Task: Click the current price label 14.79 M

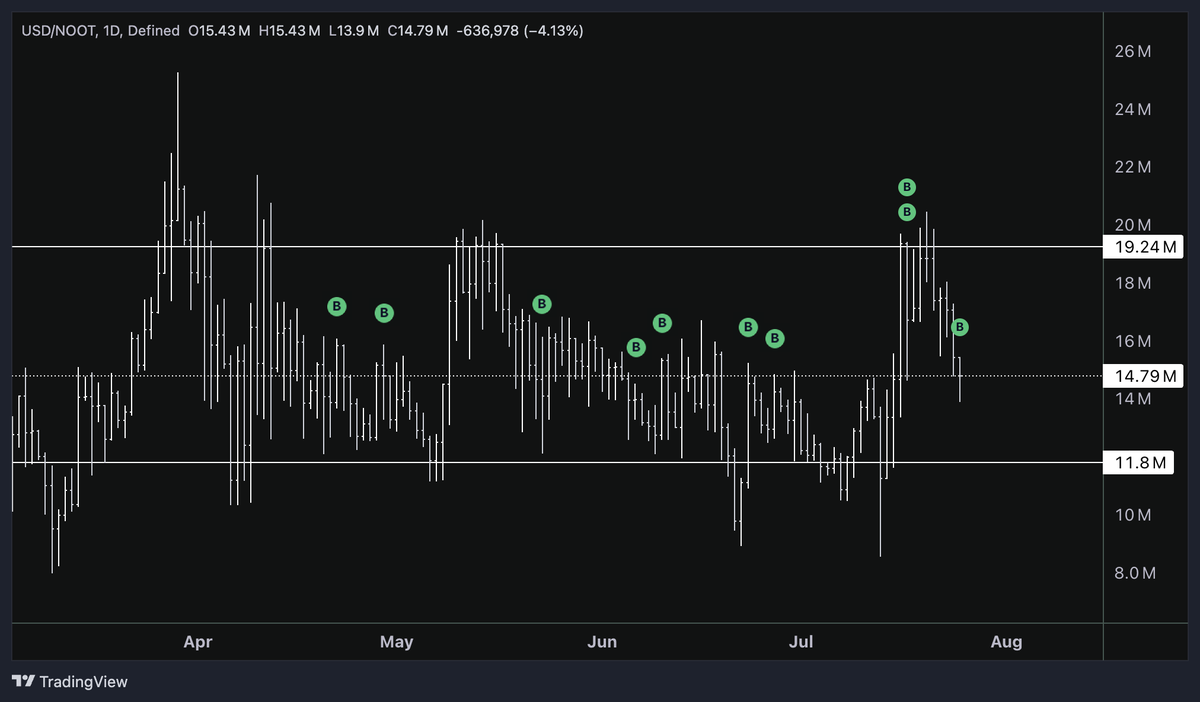Action: click(x=1142, y=377)
